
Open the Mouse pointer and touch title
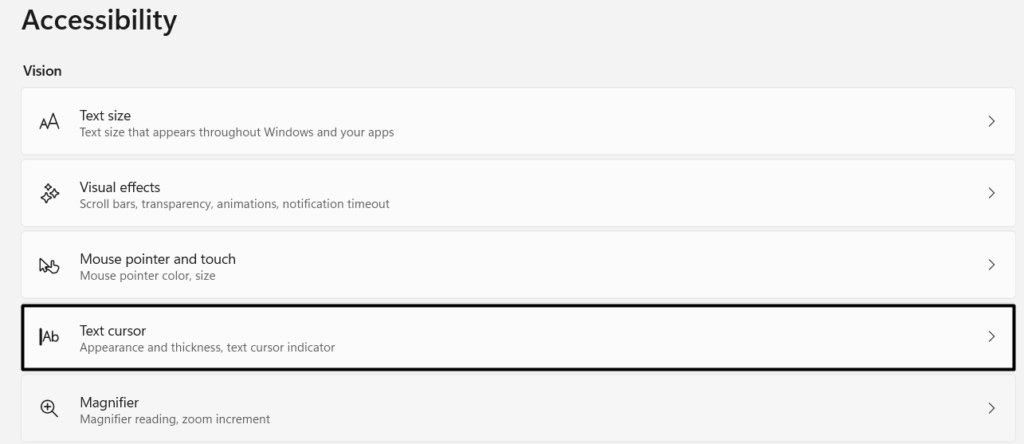[157, 259]
